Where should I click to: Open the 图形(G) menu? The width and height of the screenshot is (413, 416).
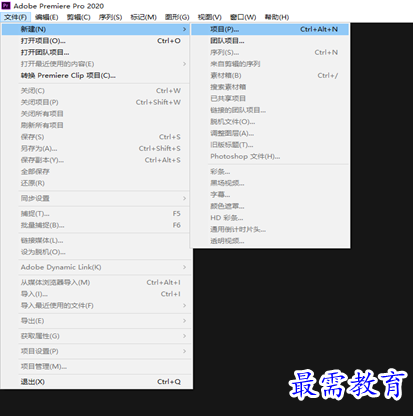click(177, 17)
